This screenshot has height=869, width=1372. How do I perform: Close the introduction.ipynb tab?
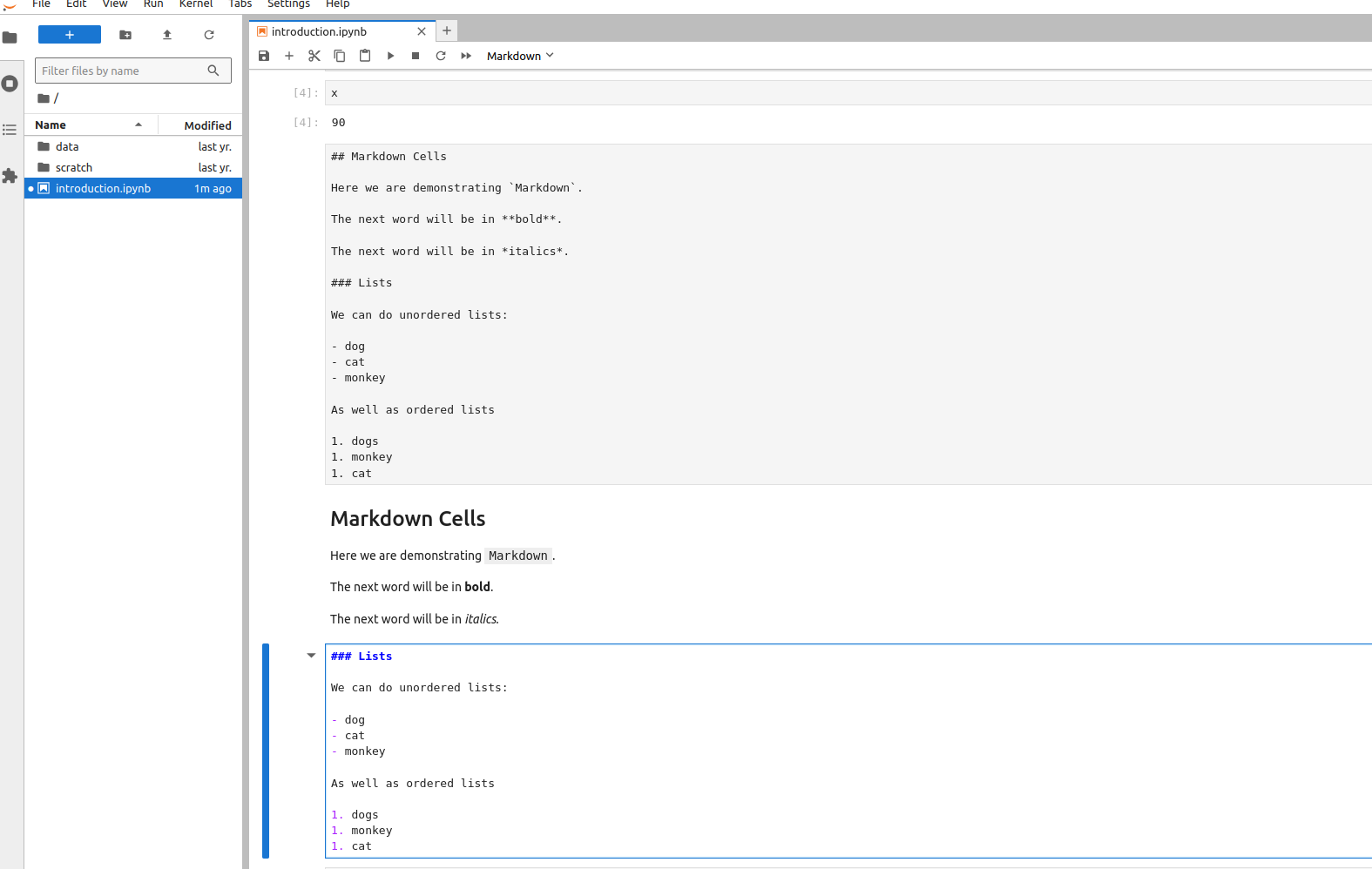point(422,31)
